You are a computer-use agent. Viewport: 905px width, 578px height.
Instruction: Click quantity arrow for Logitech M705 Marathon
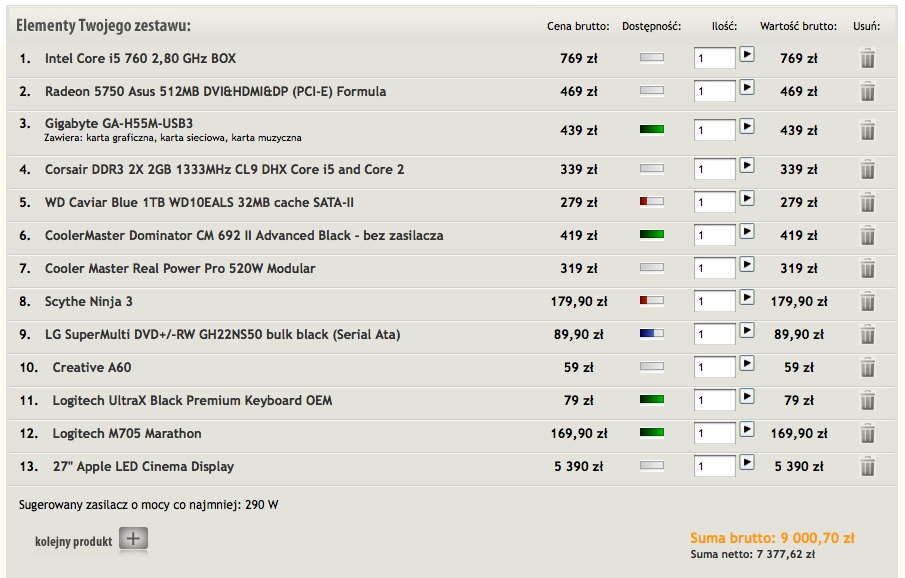pos(747,429)
